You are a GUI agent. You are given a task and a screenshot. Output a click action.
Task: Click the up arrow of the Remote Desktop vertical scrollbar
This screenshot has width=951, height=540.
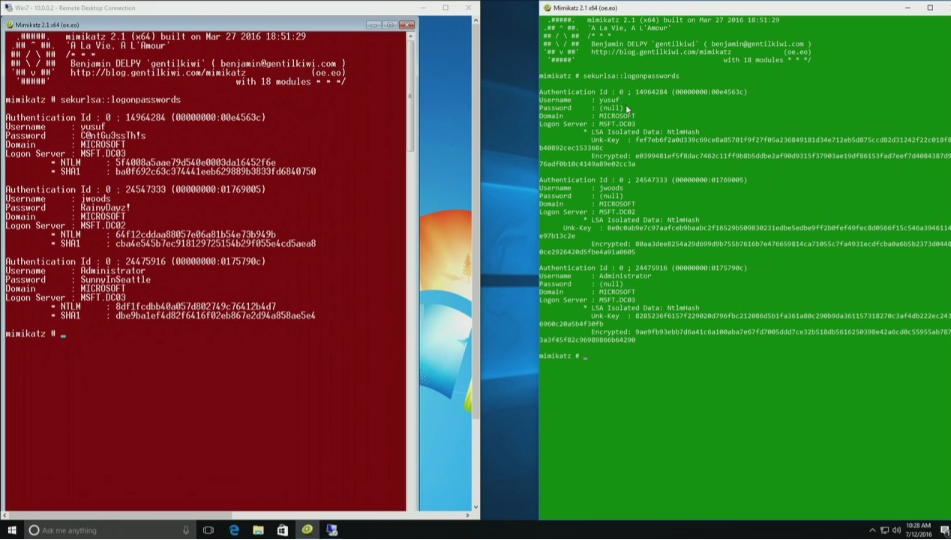(476, 21)
